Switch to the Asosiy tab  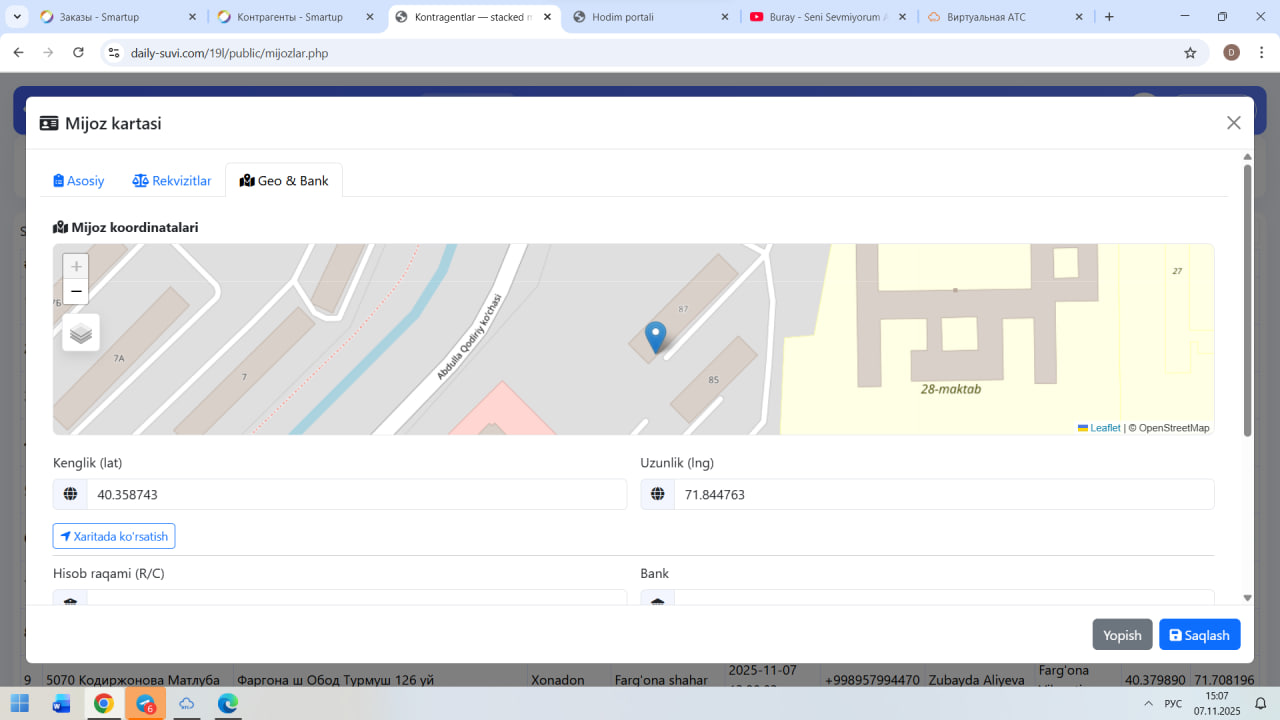(79, 181)
